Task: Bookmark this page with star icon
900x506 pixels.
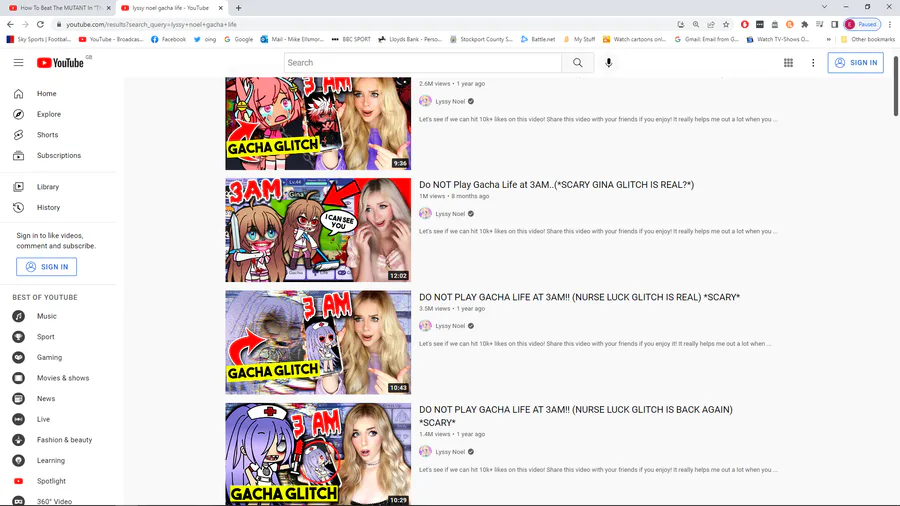Action: pos(726,25)
